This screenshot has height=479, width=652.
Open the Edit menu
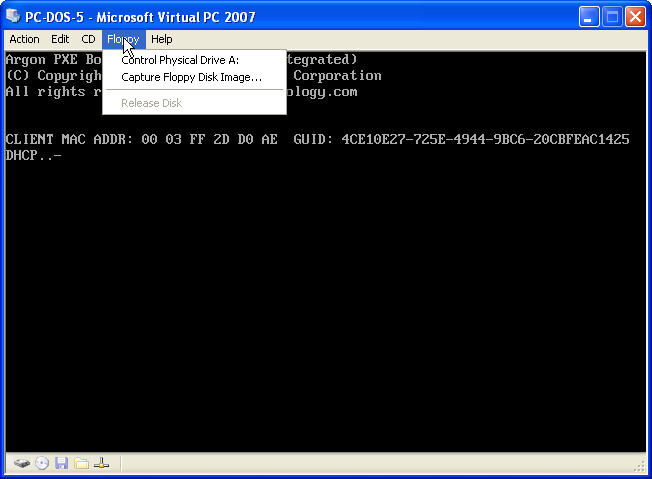(60, 40)
